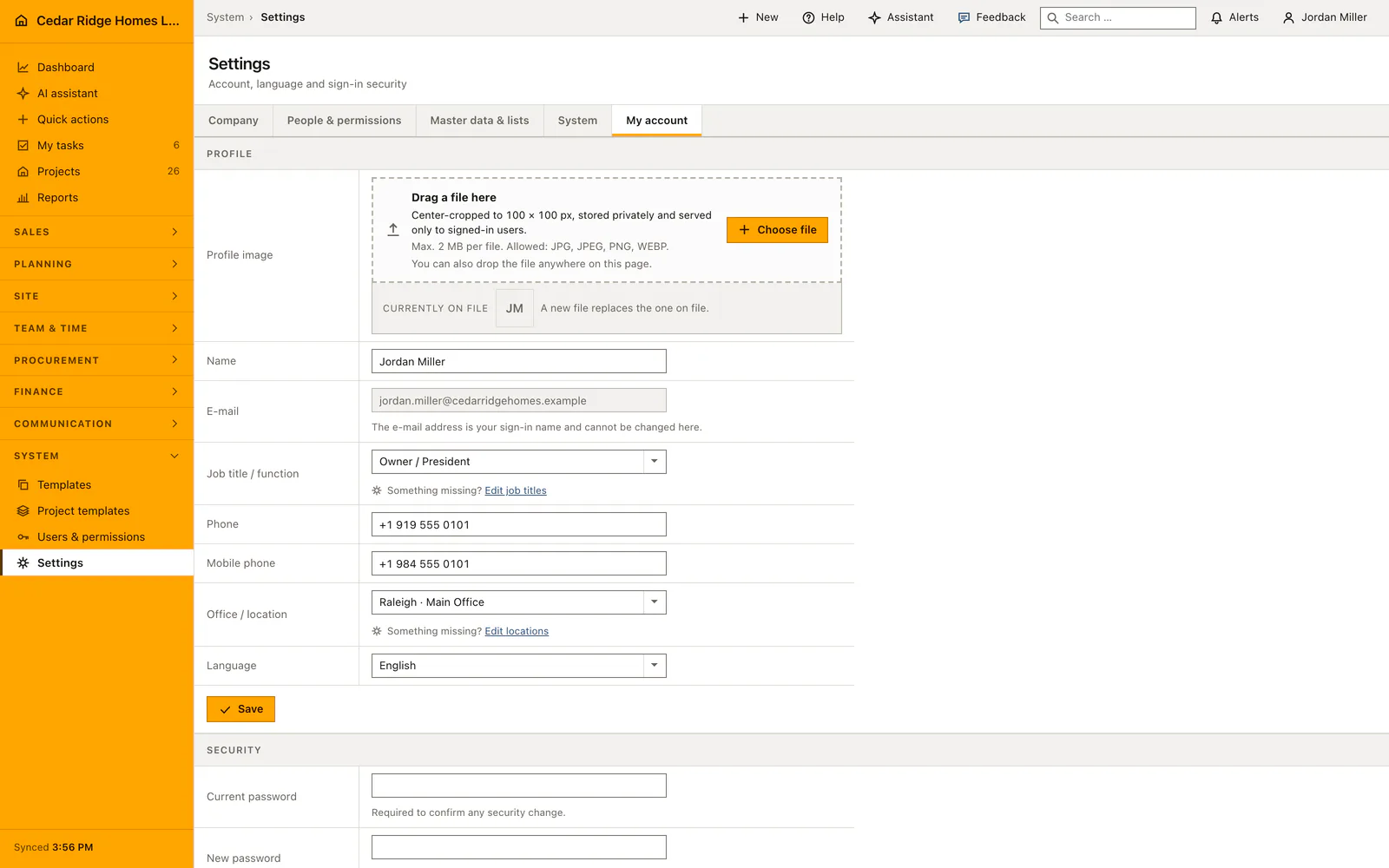
Task: Save the profile changes
Action: click(x=240, y=709)
